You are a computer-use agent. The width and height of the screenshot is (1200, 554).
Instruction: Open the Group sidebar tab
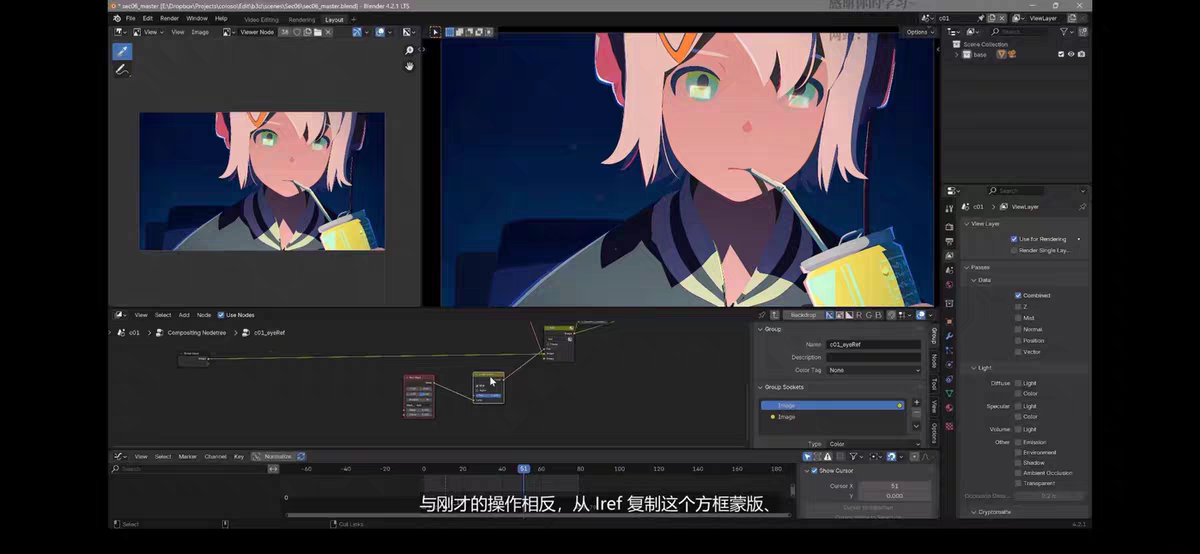click(x=934, y=336)
